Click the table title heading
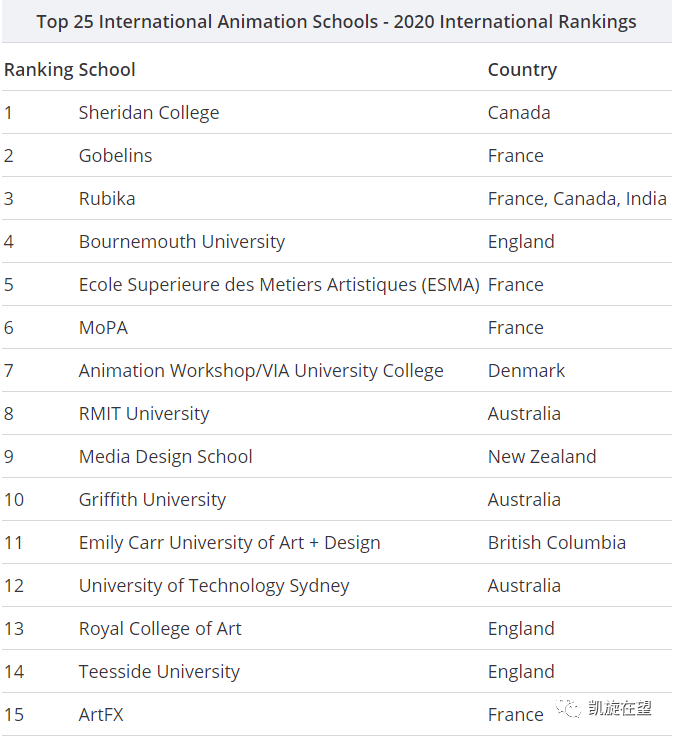Image resolution: width=673 pixels, height=737 pixels. pyautogui.click(x=336, y=22)
